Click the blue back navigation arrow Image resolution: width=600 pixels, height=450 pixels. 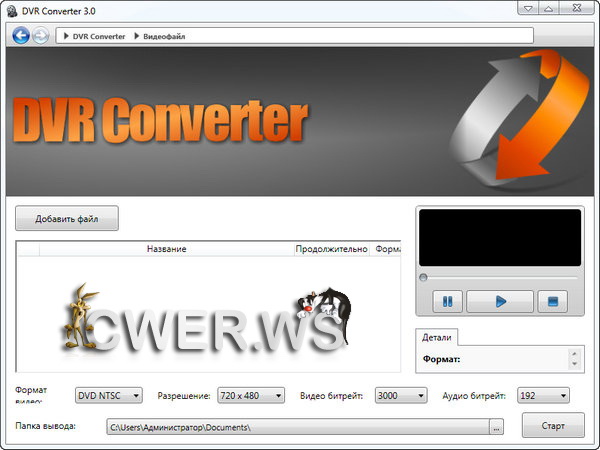tap(20, 36)
